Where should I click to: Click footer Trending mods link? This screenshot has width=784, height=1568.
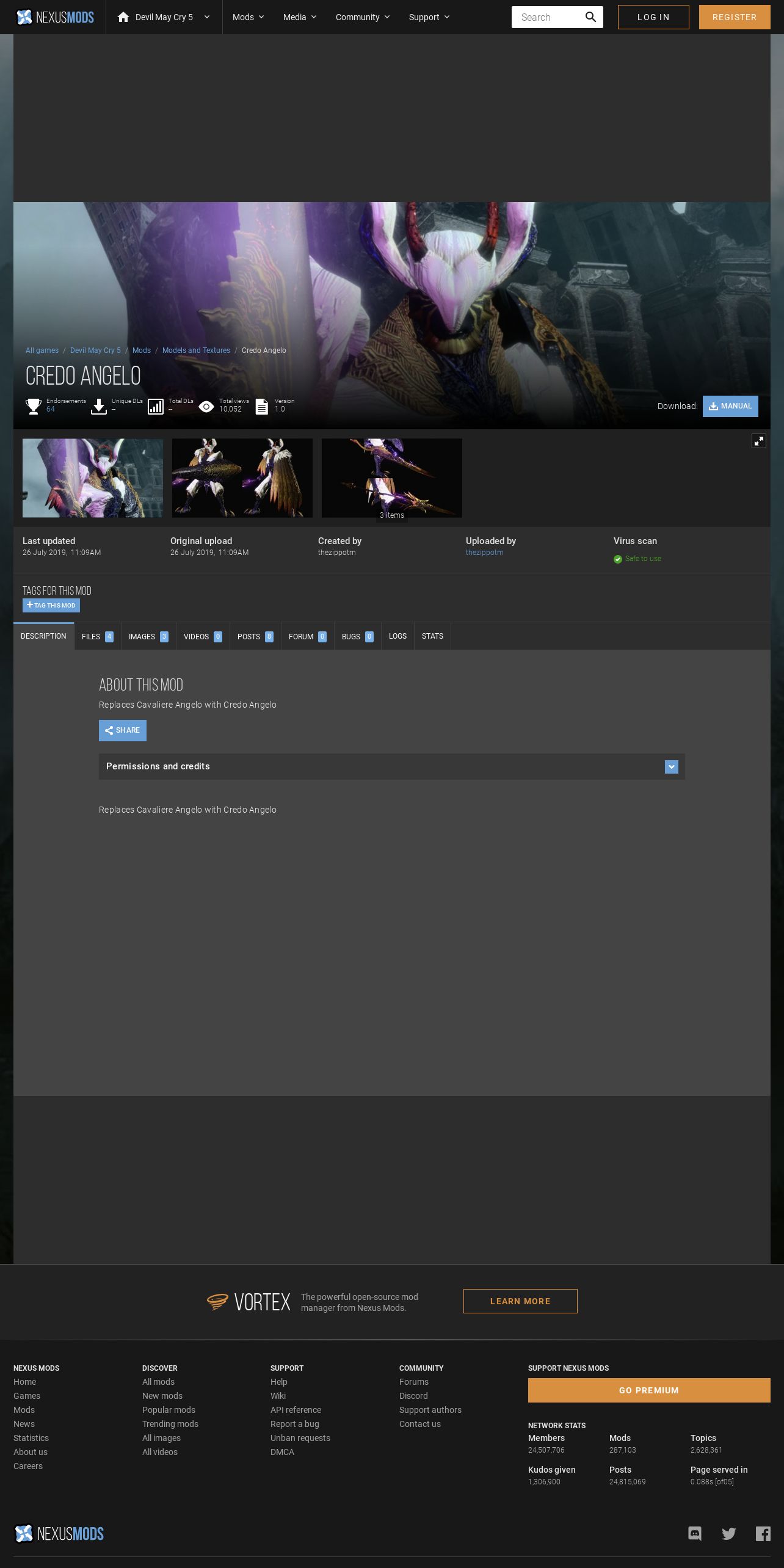170,1424
